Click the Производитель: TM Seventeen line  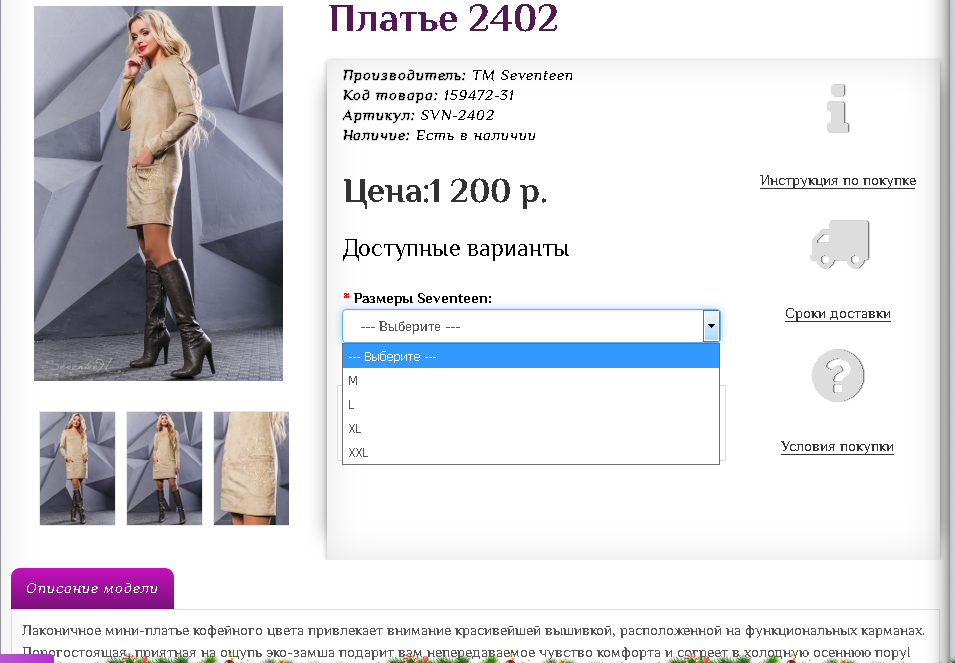(x=457, y=75)
